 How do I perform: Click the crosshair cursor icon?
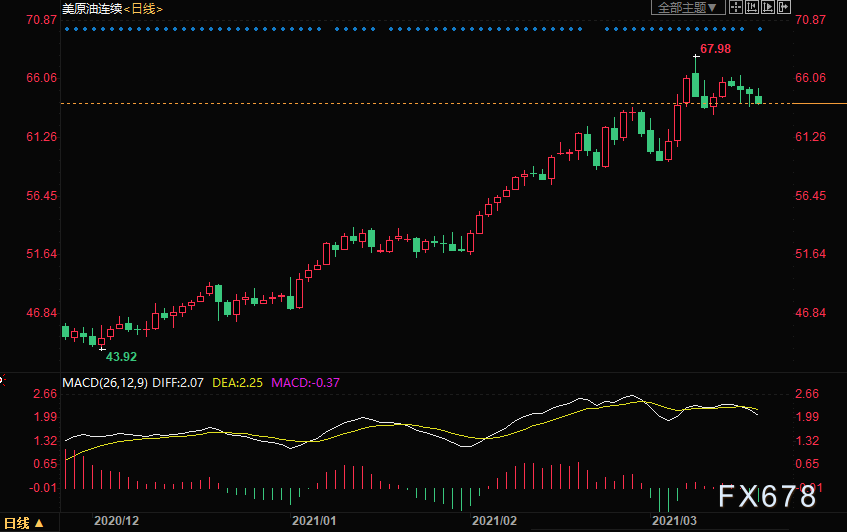point(735,8)
